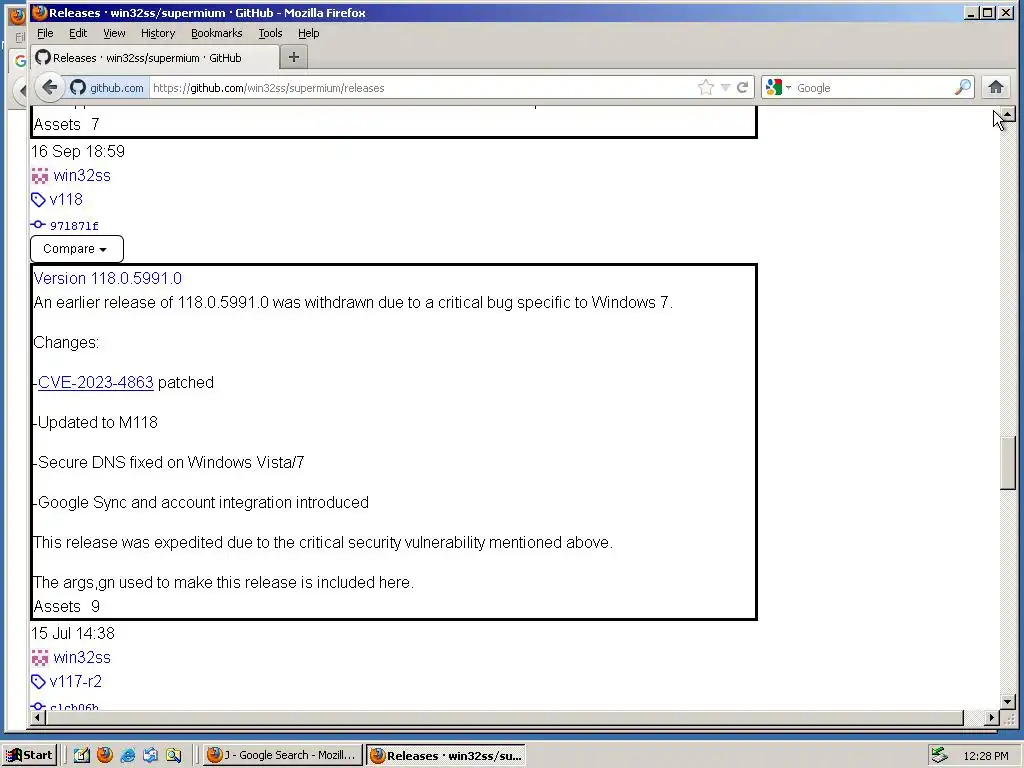Click the search magnifier icon
The image size is (1024, 768).
pos(963,87)
